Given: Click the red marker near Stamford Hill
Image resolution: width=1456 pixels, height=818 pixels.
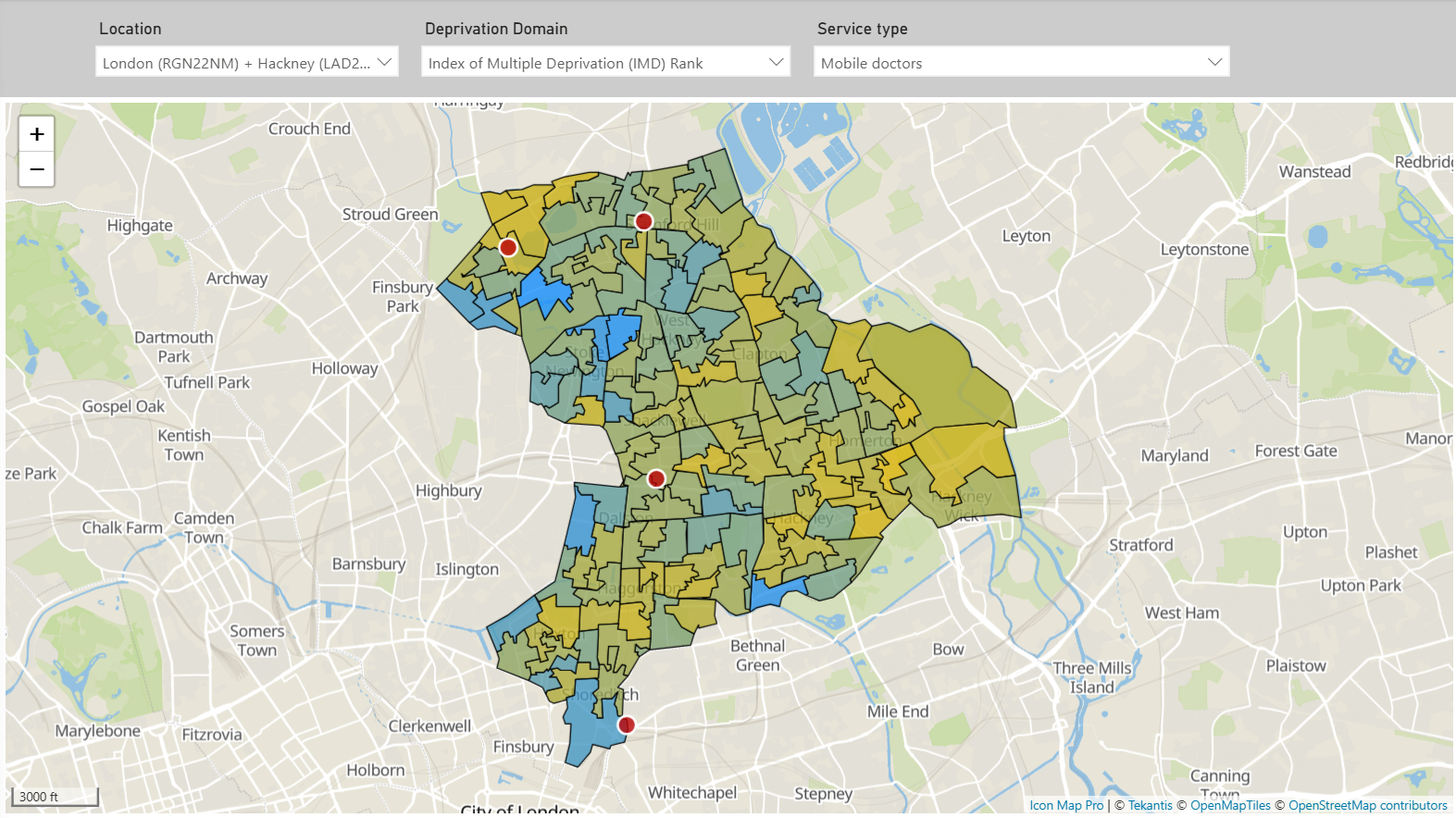Looking at the screenshot, I should coord(643,221).
